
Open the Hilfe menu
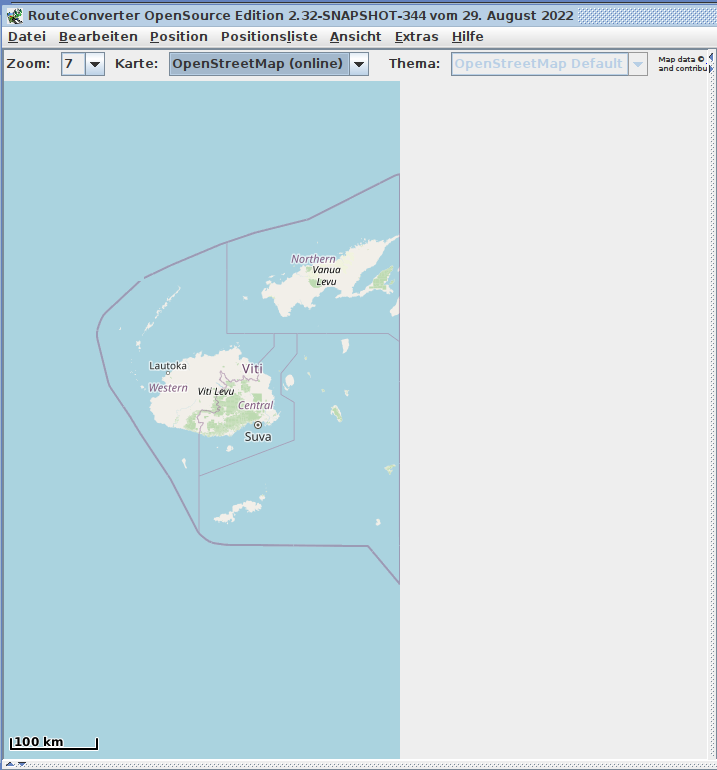coord(467,36)
